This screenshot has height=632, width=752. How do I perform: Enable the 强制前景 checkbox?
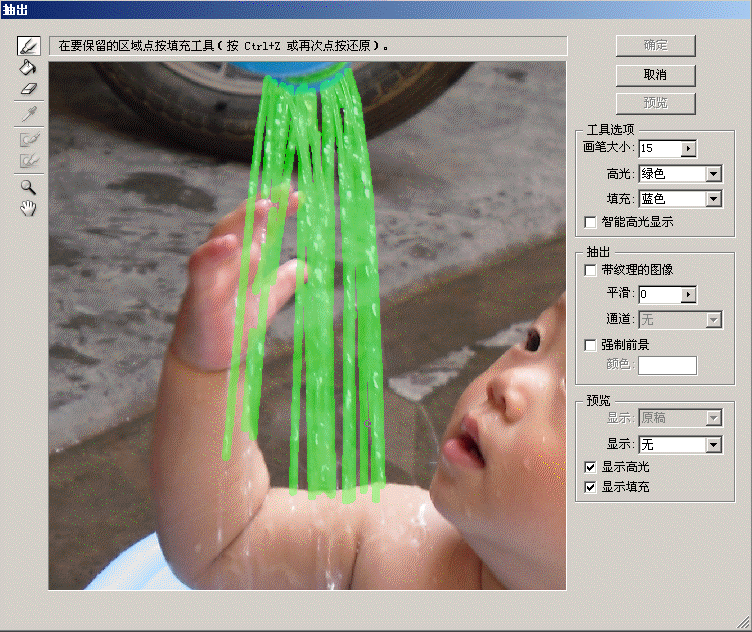590,345
